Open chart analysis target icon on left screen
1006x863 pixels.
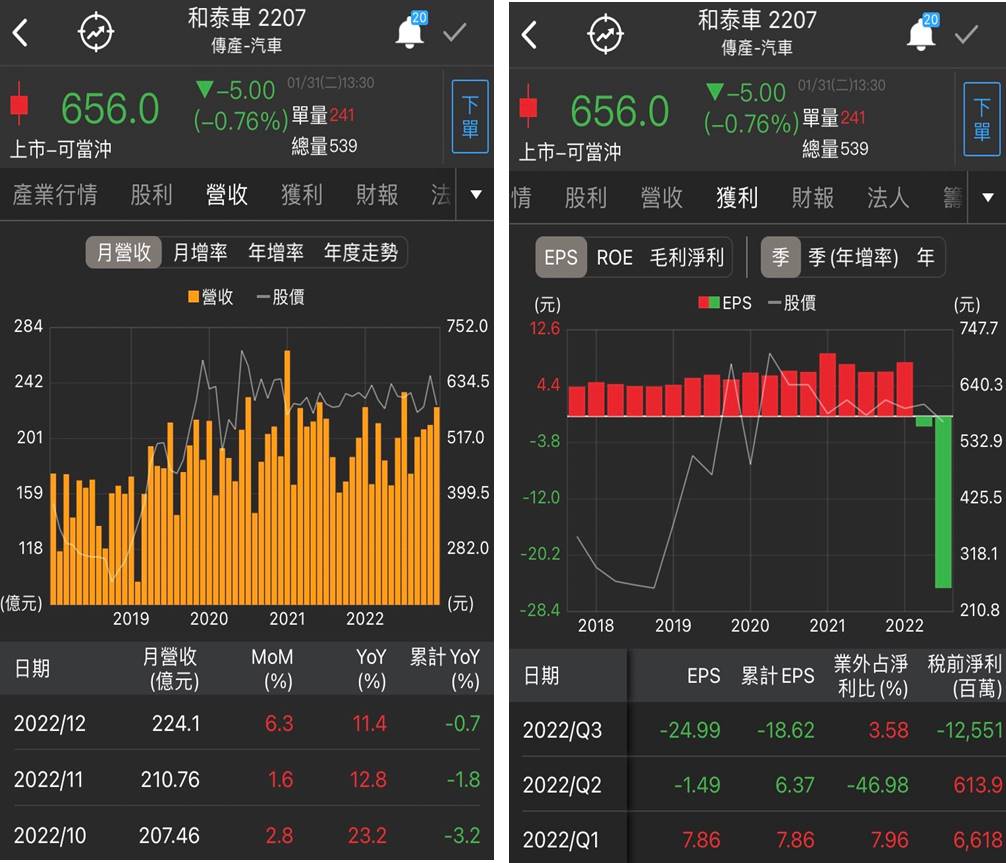coord(96,33)
